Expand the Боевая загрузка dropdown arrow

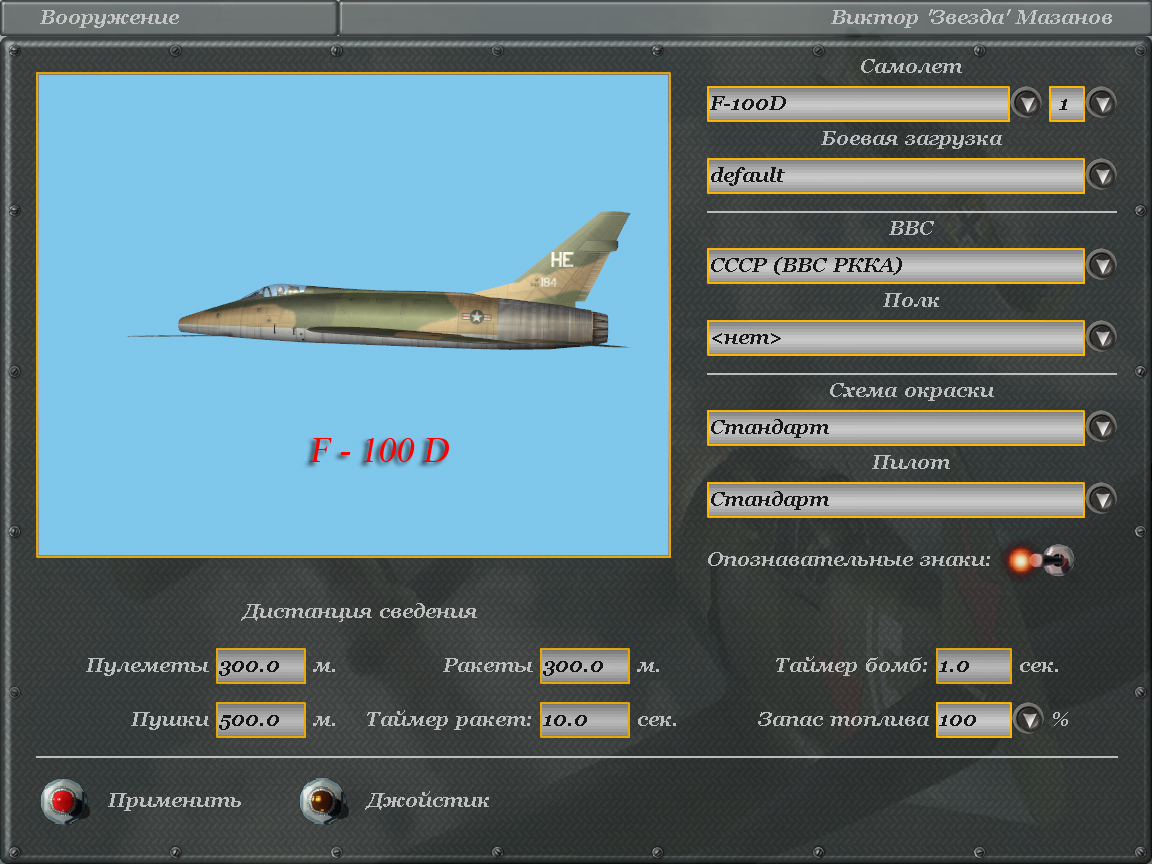coord(1101,175)
